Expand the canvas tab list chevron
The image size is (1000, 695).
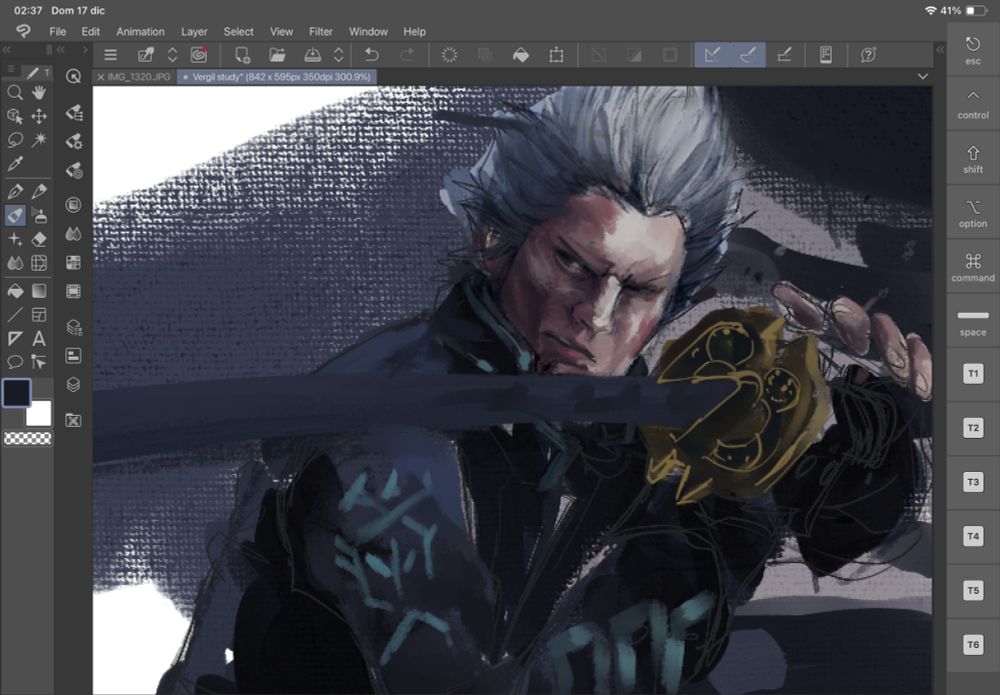(x=923, y=77)
